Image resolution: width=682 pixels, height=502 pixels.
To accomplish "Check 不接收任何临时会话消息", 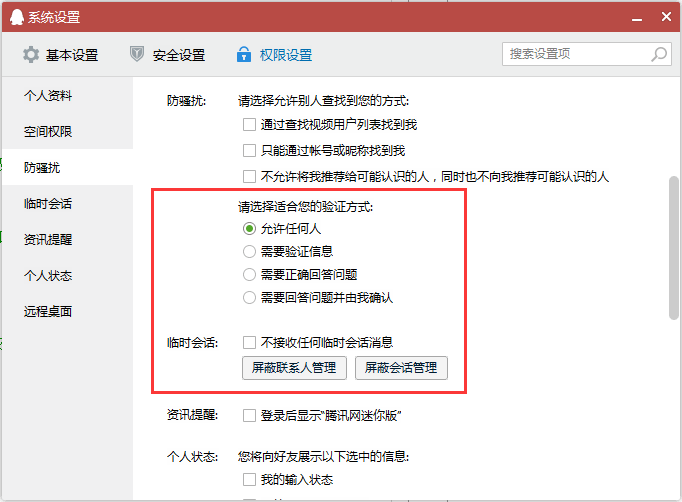I will click(x=249, y=342).
